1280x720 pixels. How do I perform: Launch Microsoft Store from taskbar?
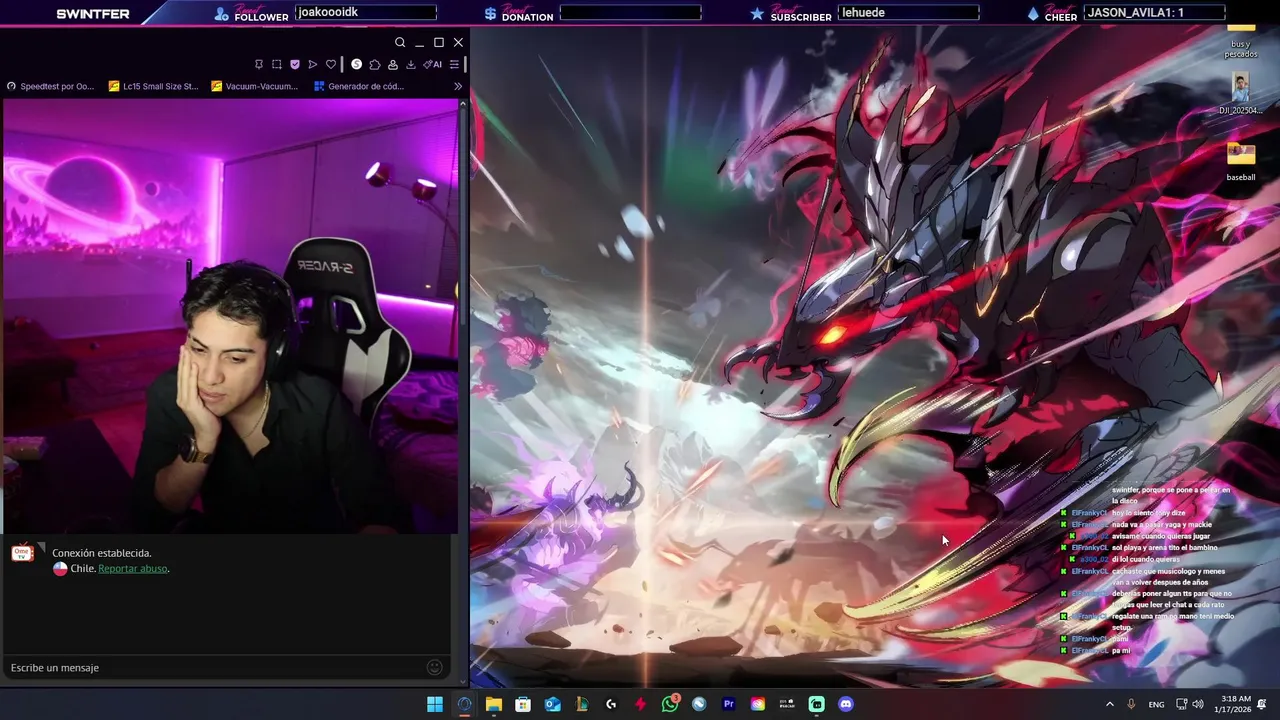523,704
